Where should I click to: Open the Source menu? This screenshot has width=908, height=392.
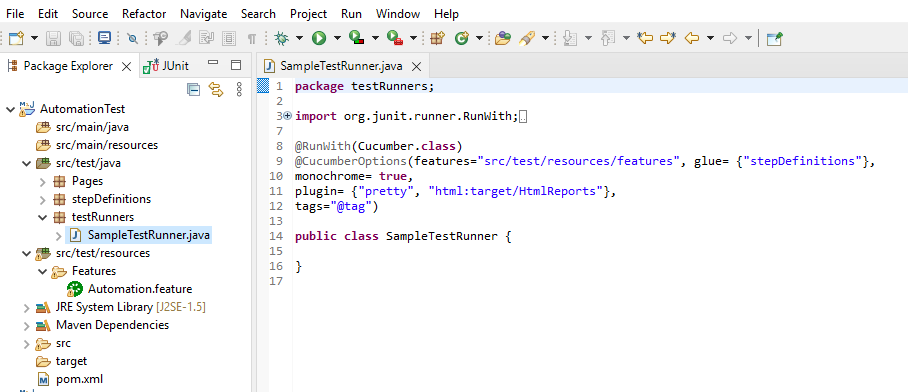pyautogui.click(x=90, y=13)
